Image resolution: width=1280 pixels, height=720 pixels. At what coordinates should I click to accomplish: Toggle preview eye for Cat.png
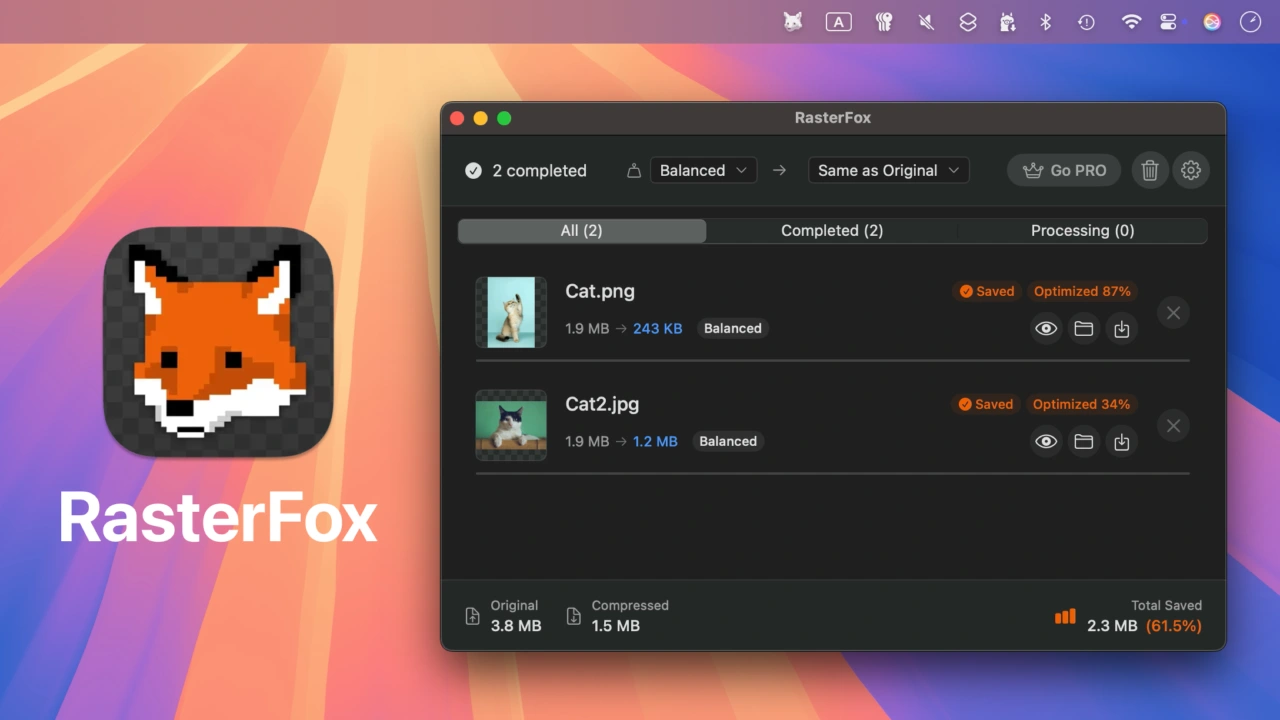click(x=1046, y=329)
